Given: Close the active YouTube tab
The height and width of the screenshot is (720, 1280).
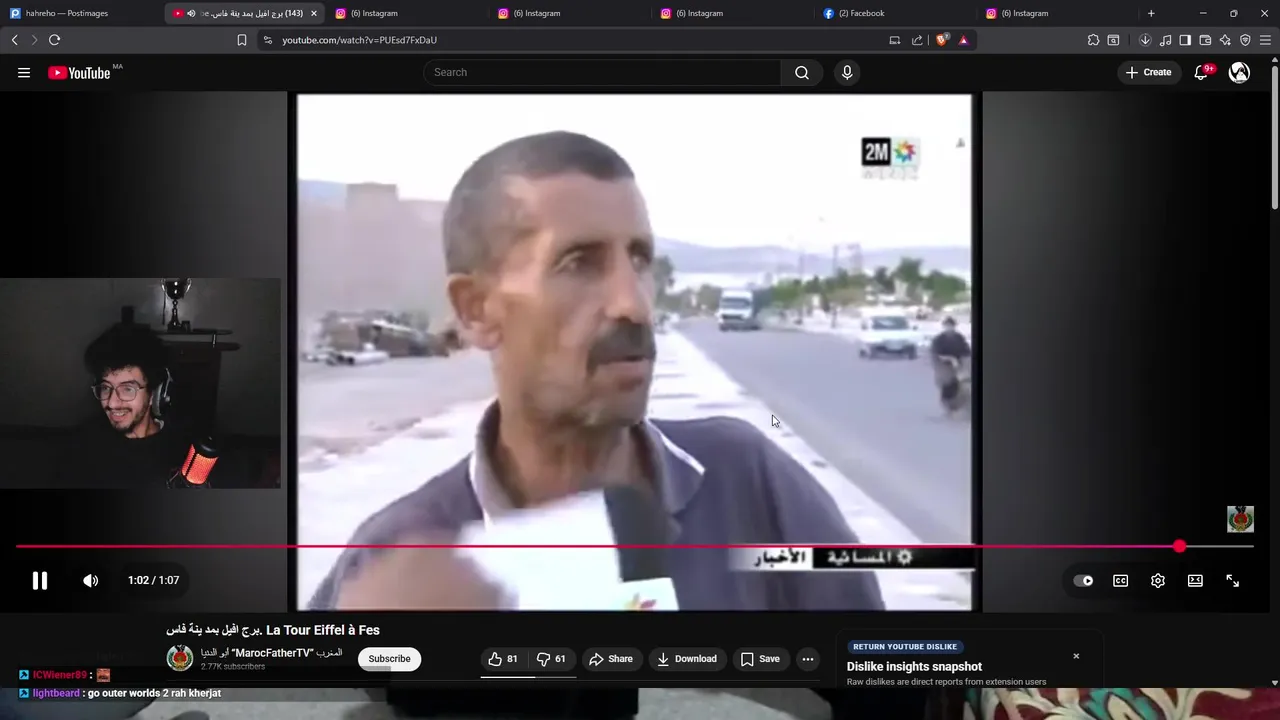Looking at the screenshot, I should (x=314, y=13).
